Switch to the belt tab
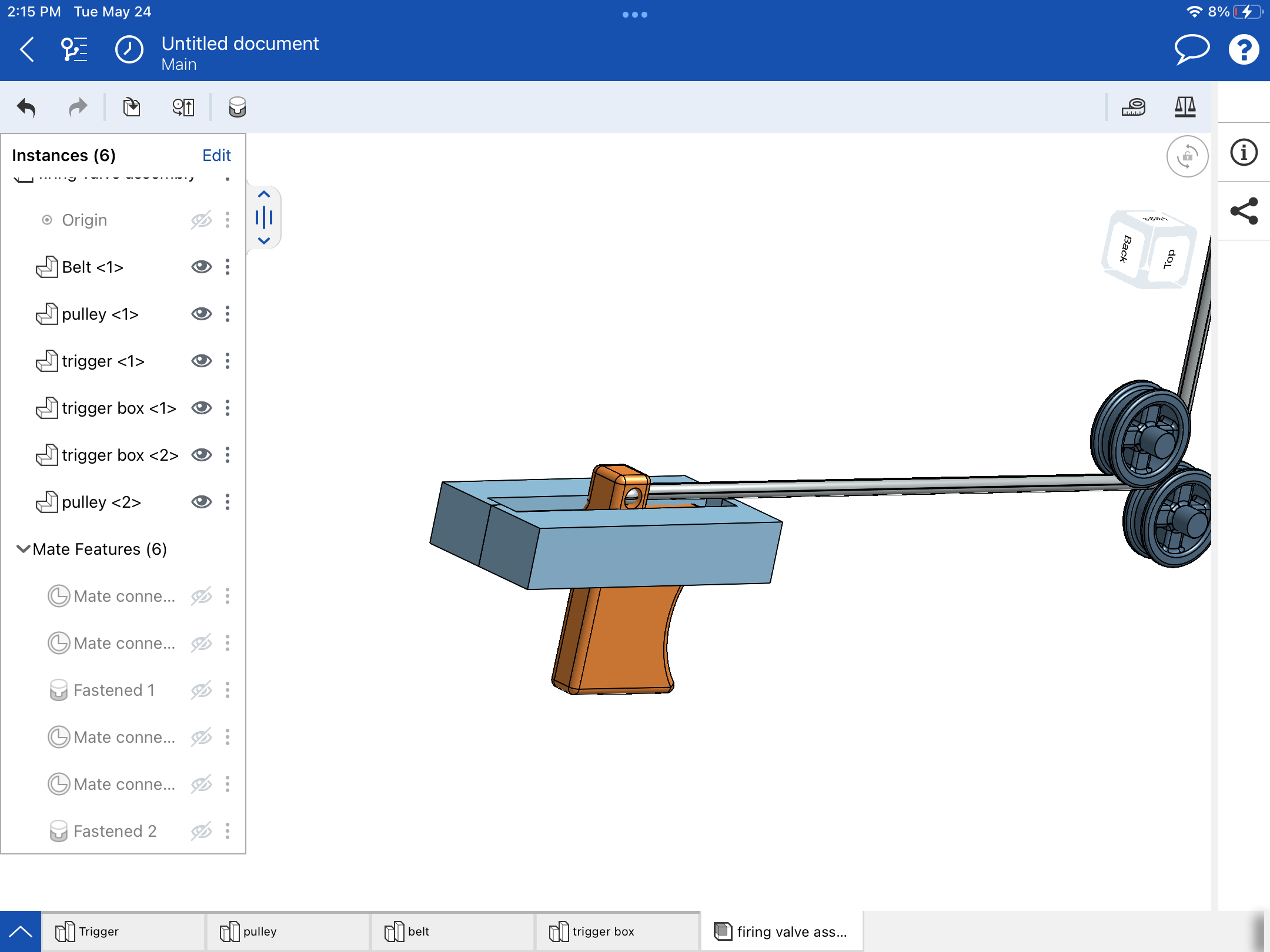 453,931
